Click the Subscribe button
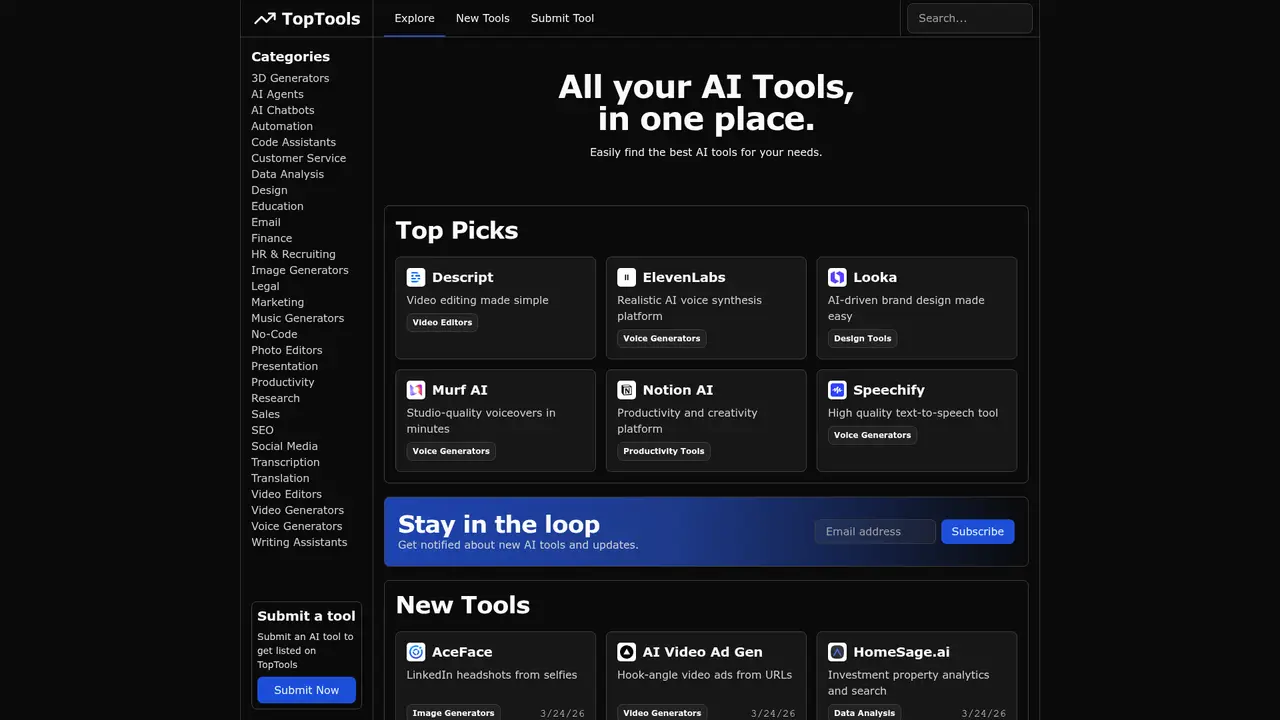 977,532
